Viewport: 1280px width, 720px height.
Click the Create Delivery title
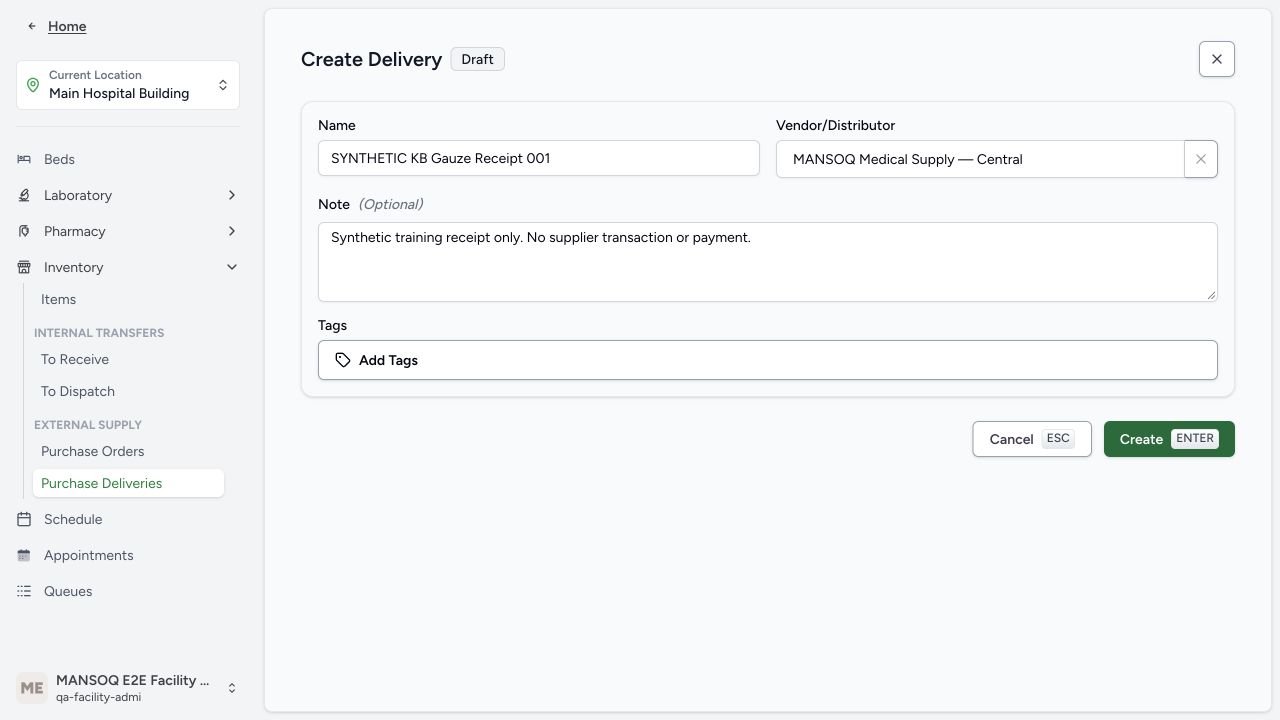coord(371,59)
